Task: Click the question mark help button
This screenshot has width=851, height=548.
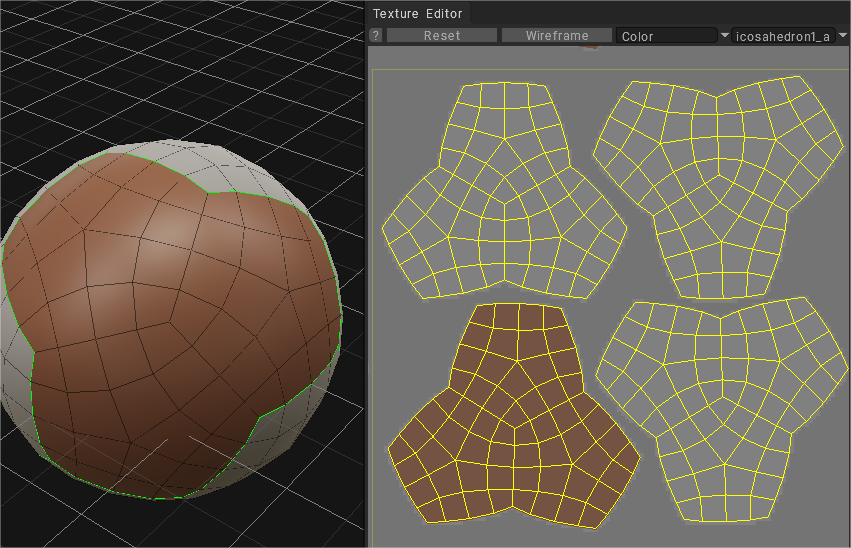Action: [x=376, y=36]
